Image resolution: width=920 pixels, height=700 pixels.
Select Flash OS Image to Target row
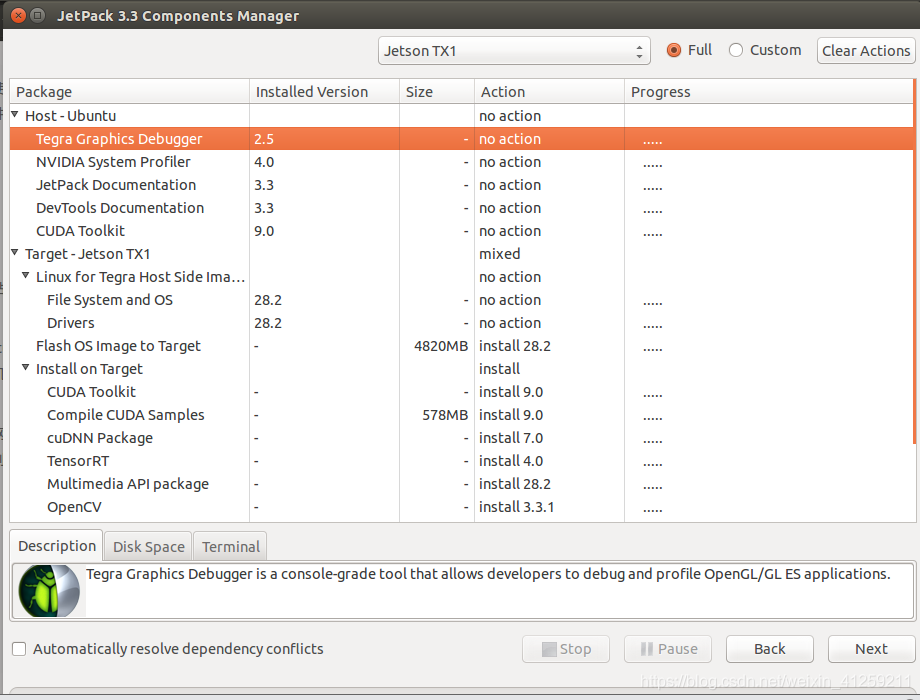pyautogui.click(x=461, y=346)
